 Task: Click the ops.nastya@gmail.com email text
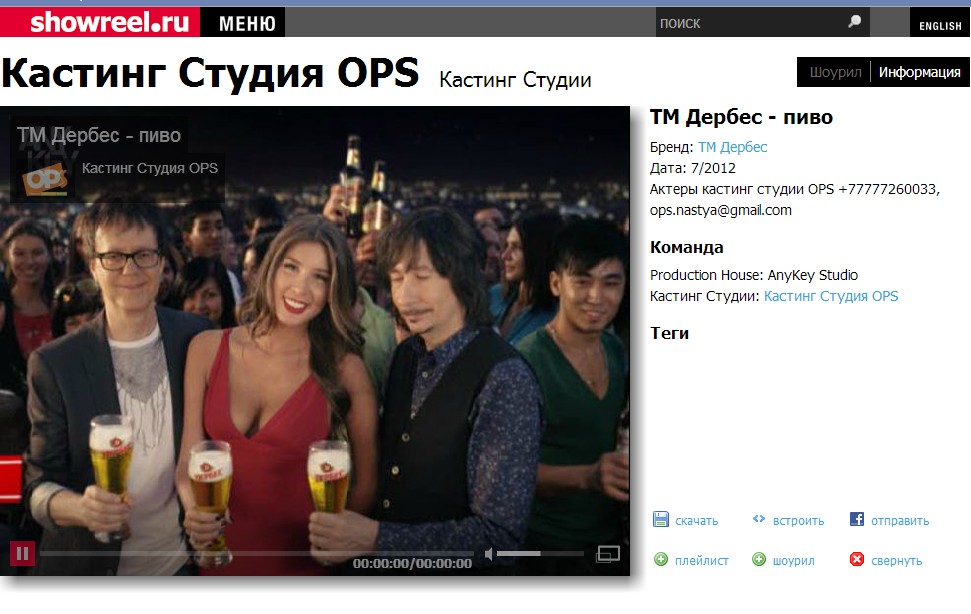(x=720, y=210)
